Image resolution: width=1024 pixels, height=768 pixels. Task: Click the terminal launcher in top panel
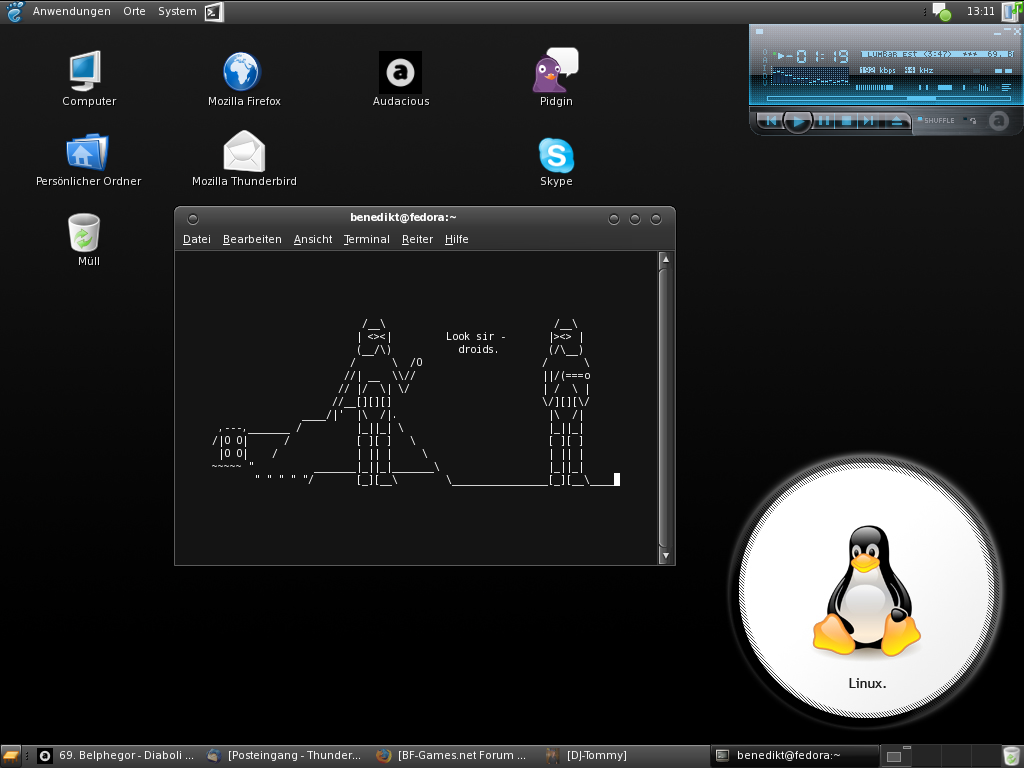pyautogui.click(x=214, y=11)
